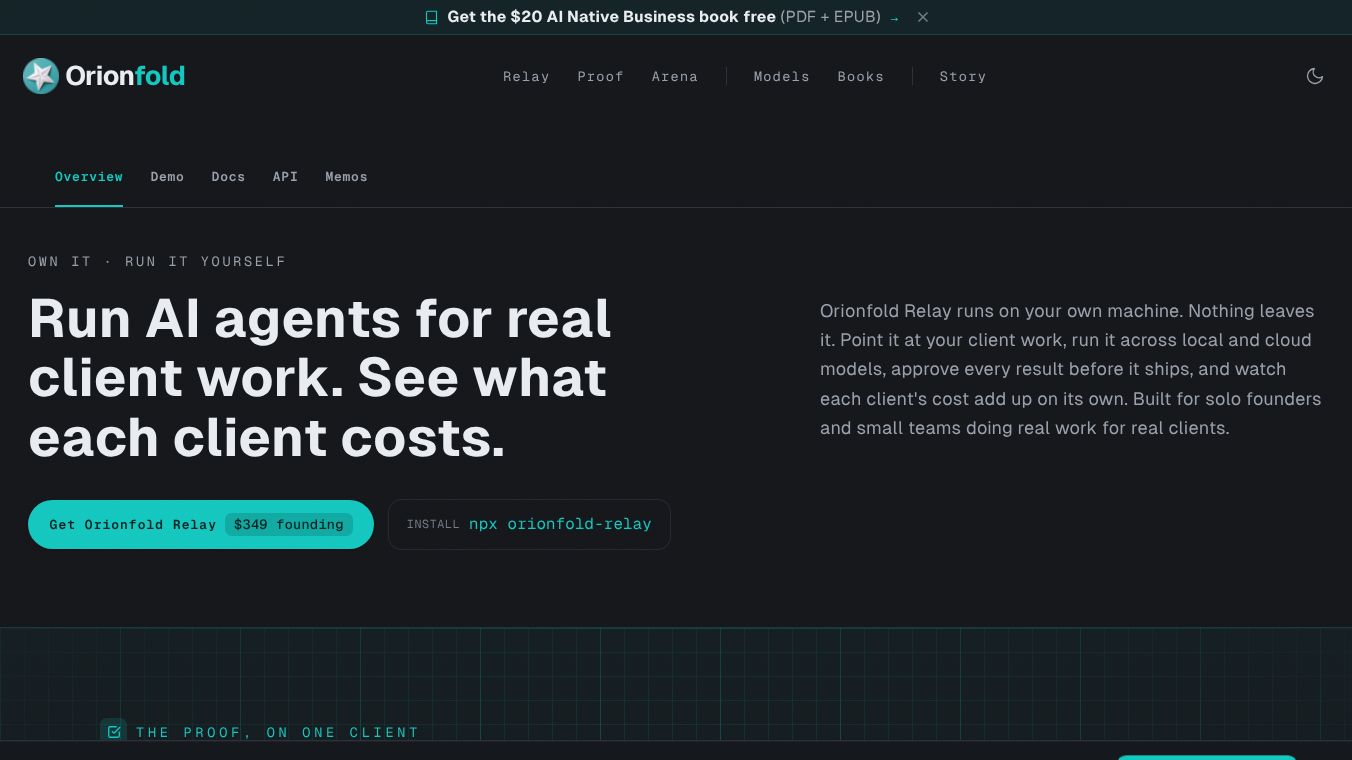Screen dimensions: 1352x760
Task: Open the free AI Native Business book offer
Action: [664, 17]
